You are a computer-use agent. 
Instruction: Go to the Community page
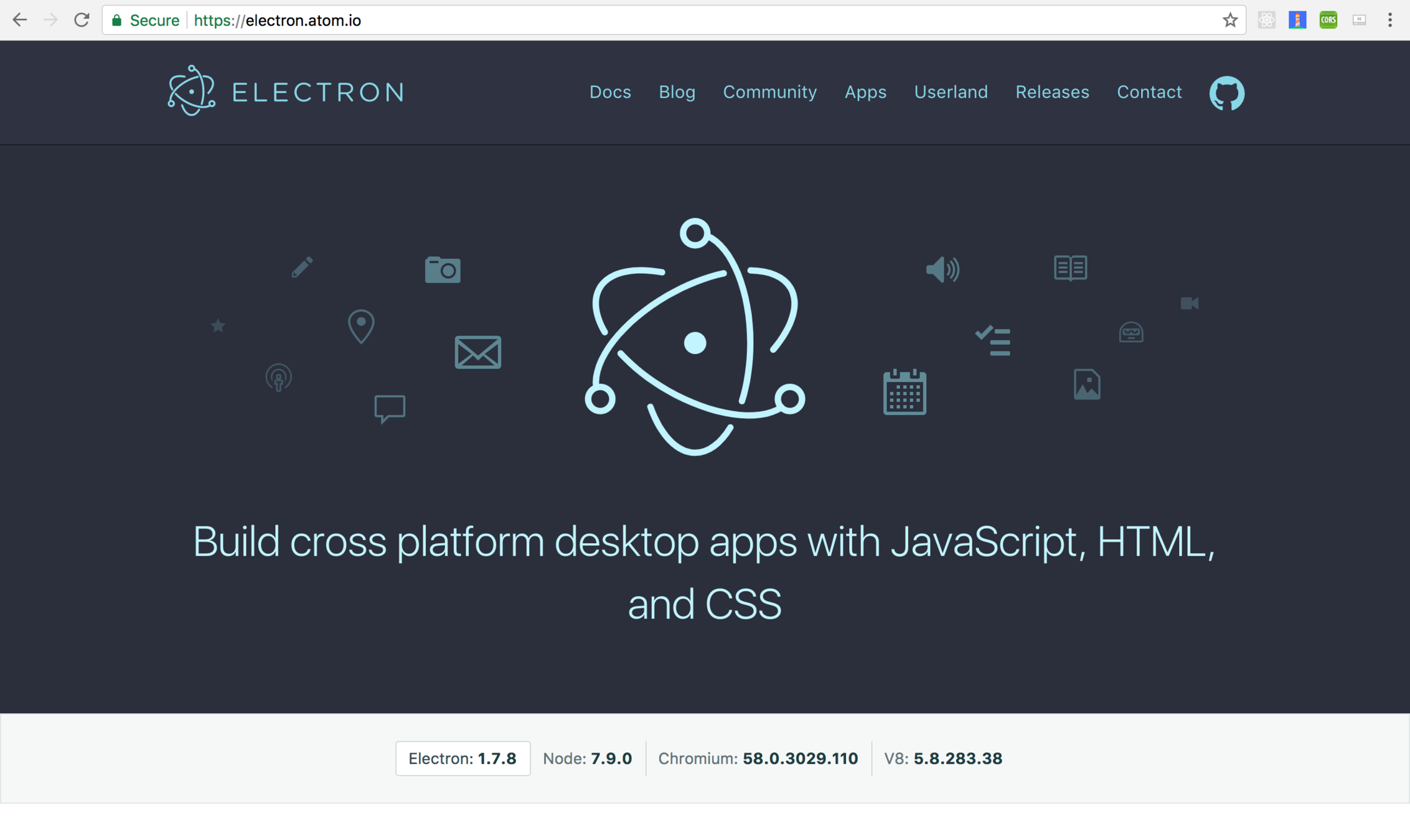pos(769,92)
